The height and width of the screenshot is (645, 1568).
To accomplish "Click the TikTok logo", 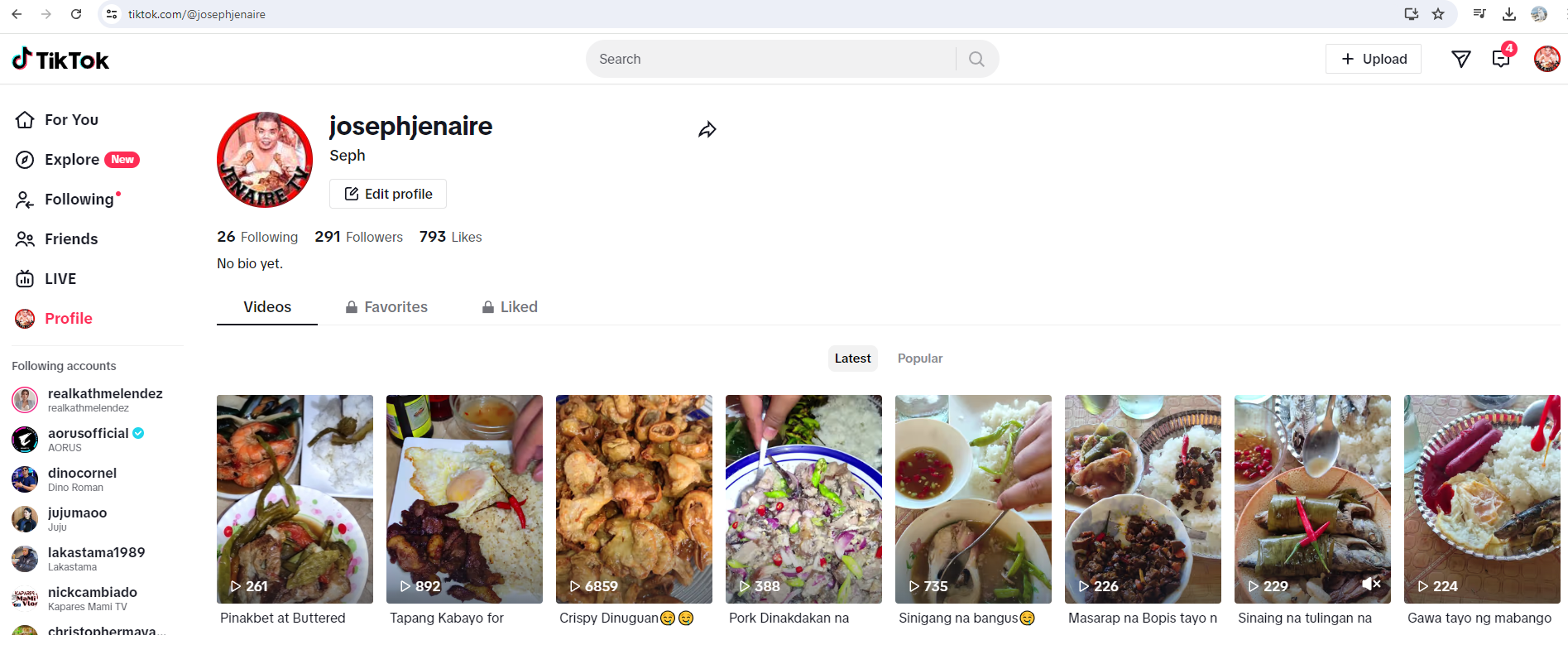I will [x=60, y=60].
